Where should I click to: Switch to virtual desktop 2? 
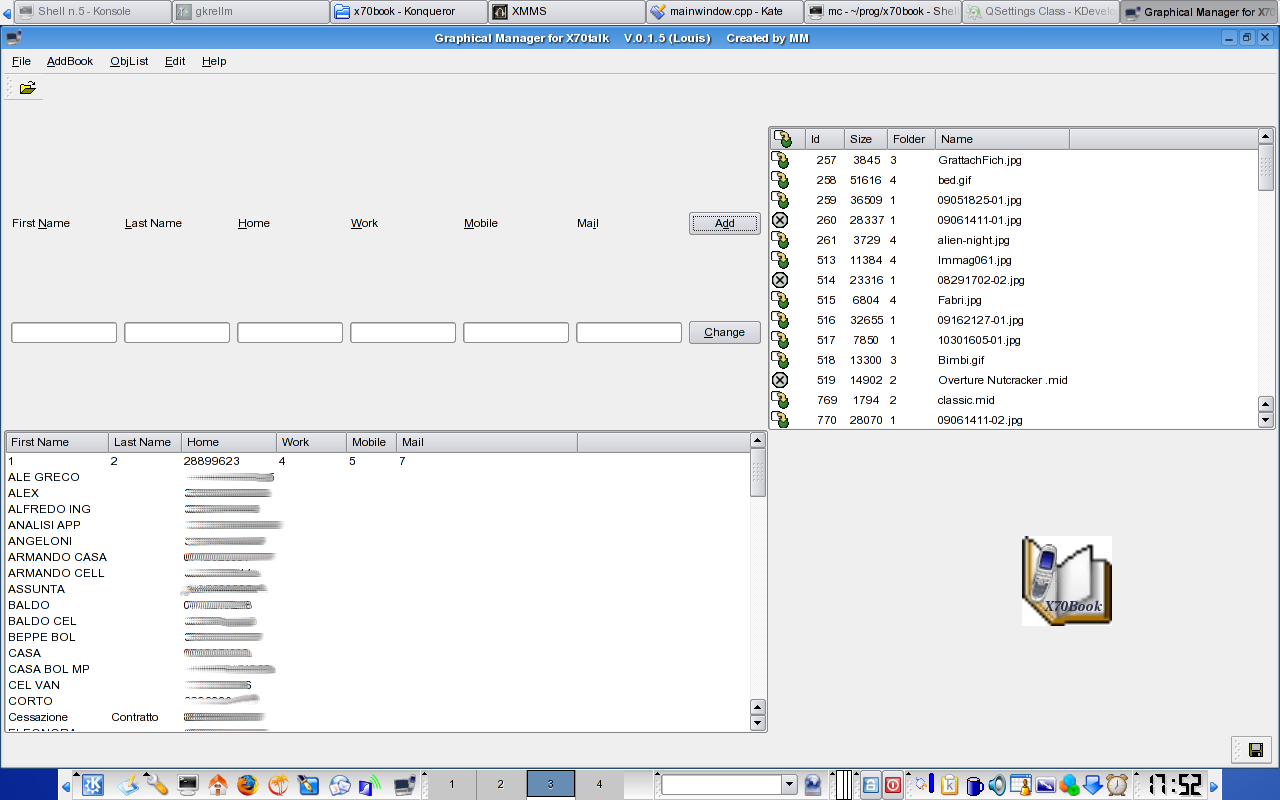500,785
